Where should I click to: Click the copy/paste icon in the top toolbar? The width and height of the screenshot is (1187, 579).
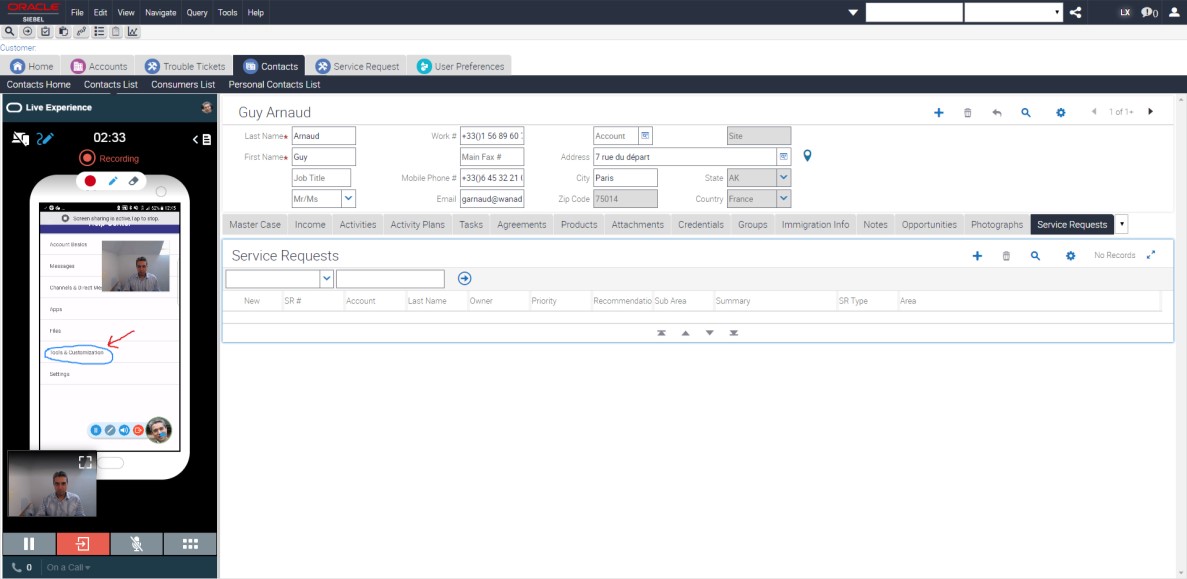click(x=63, y=32)
